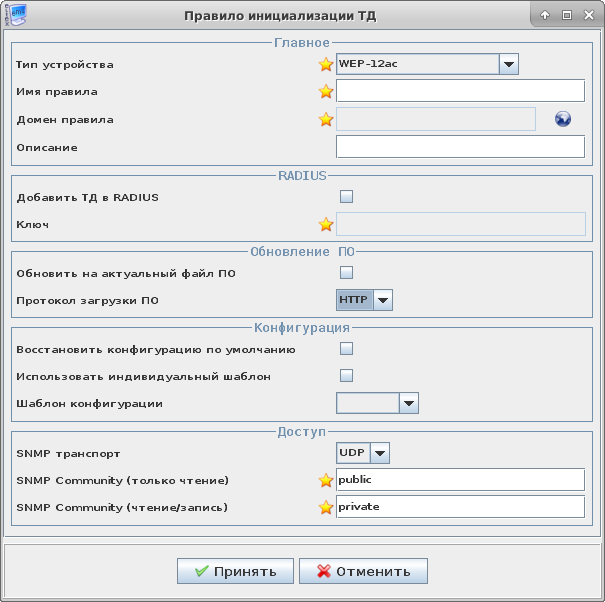This screenshot has height=602, width=605.
Task: Maximize the dialog window
Action: click(x=566, y=15)
